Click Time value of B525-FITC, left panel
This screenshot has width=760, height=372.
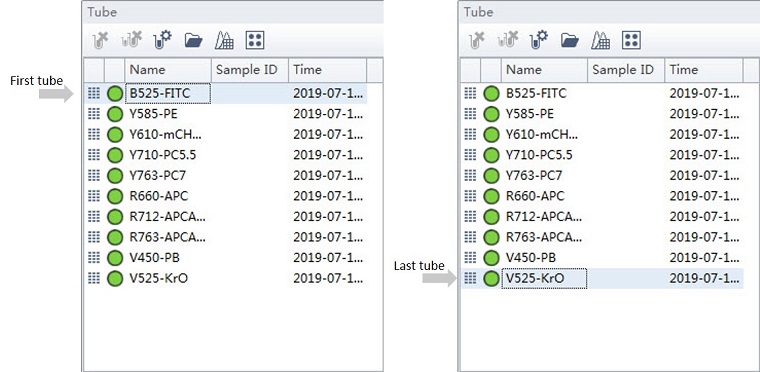(328, 94)
